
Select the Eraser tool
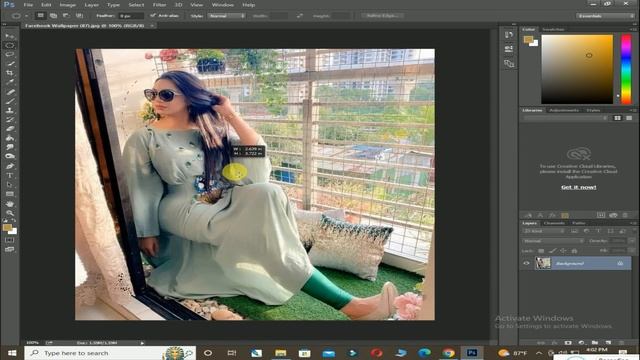tap(10, 129)
